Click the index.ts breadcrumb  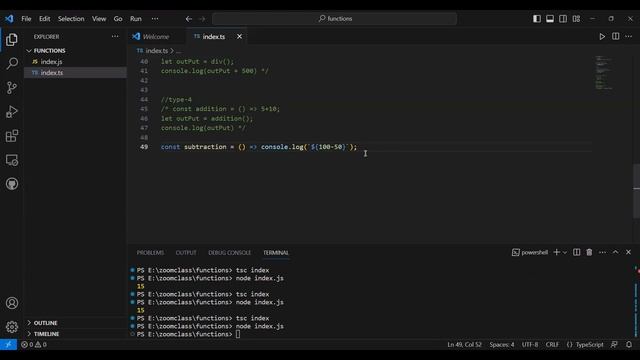[x=157, y=51]
